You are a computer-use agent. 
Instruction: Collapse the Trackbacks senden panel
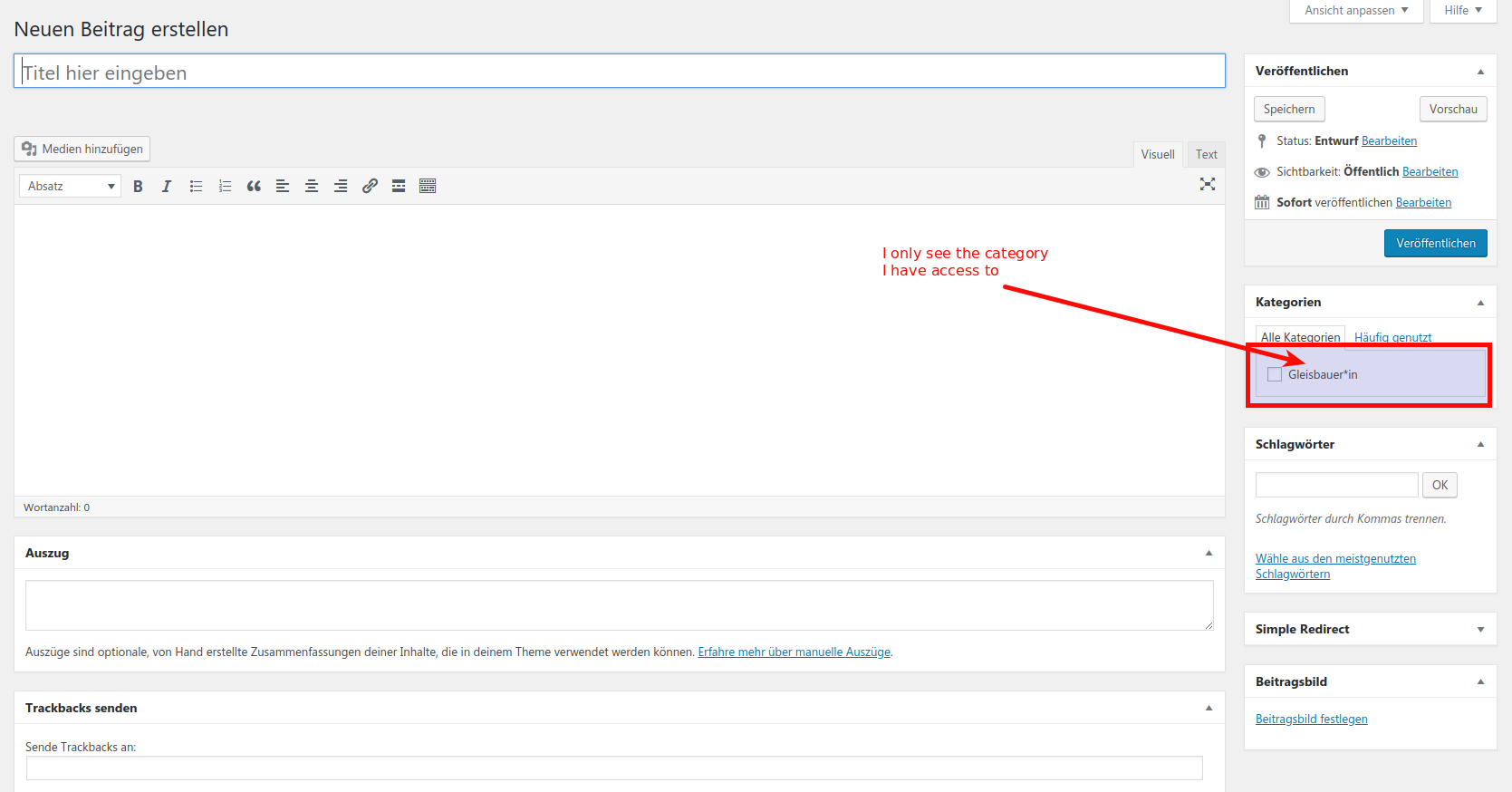point(1209,708)
